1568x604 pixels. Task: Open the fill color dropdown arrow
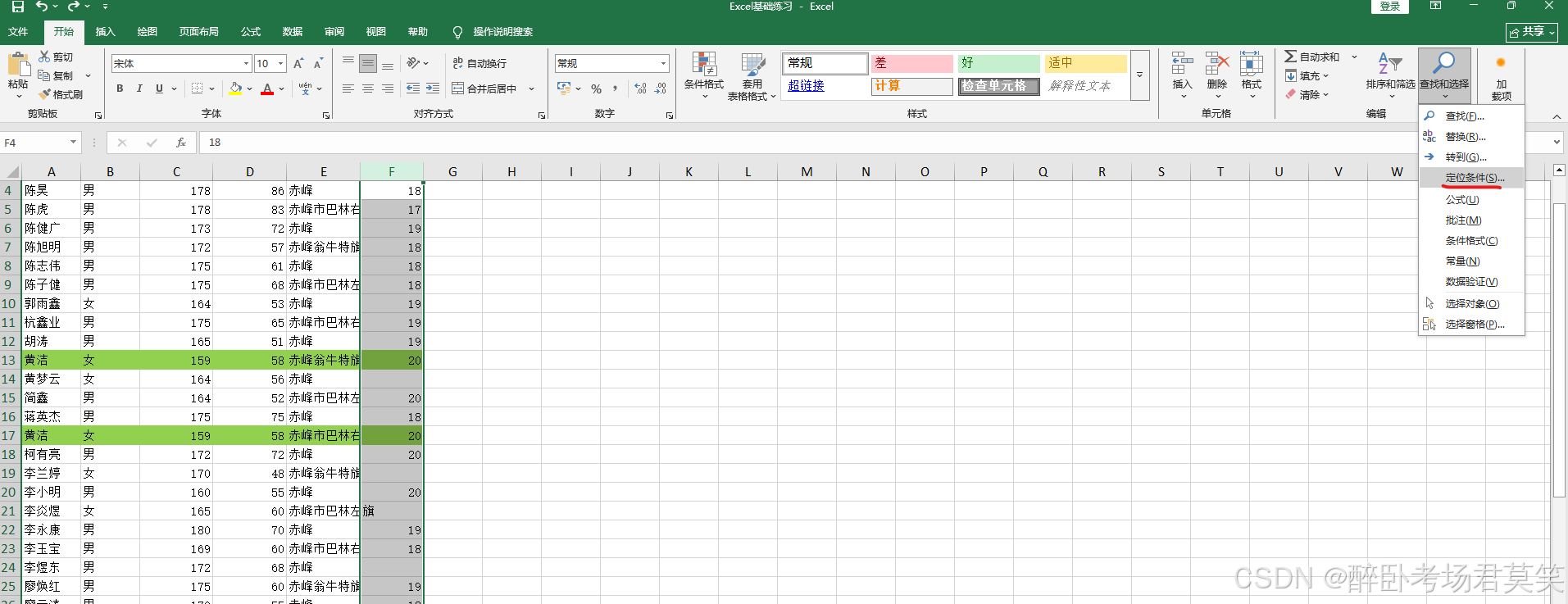[x=249, y=89]
